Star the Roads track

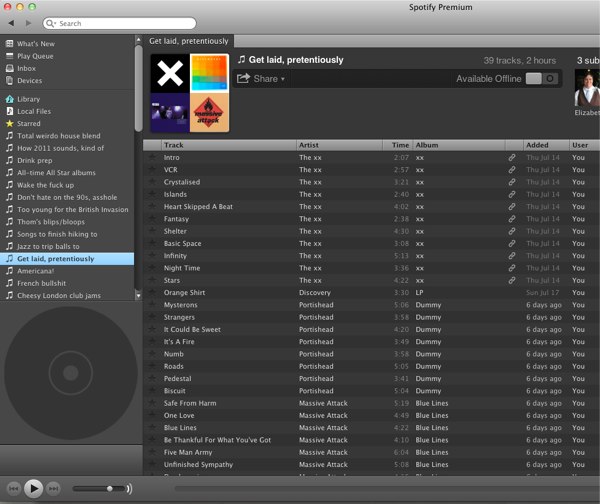[152, 366]
